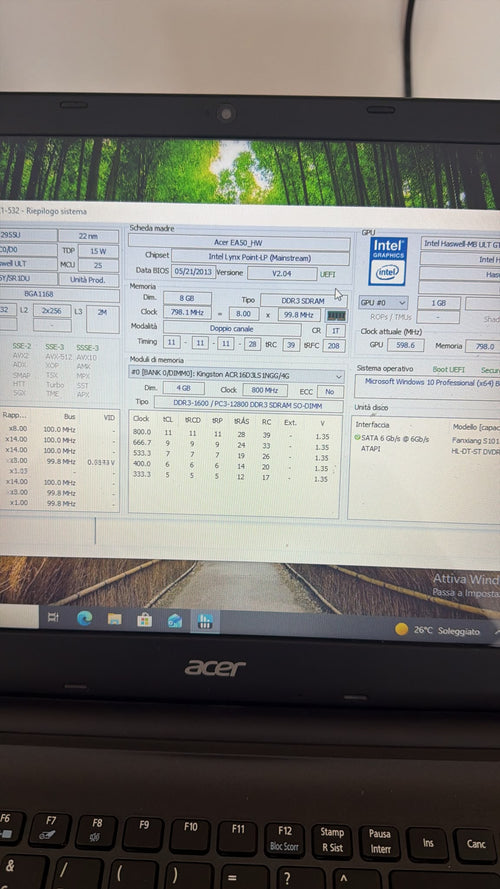The image size is (500, 889).
Task: Click the HL-DT-ST DVD drive model
Action: (475, 451)
